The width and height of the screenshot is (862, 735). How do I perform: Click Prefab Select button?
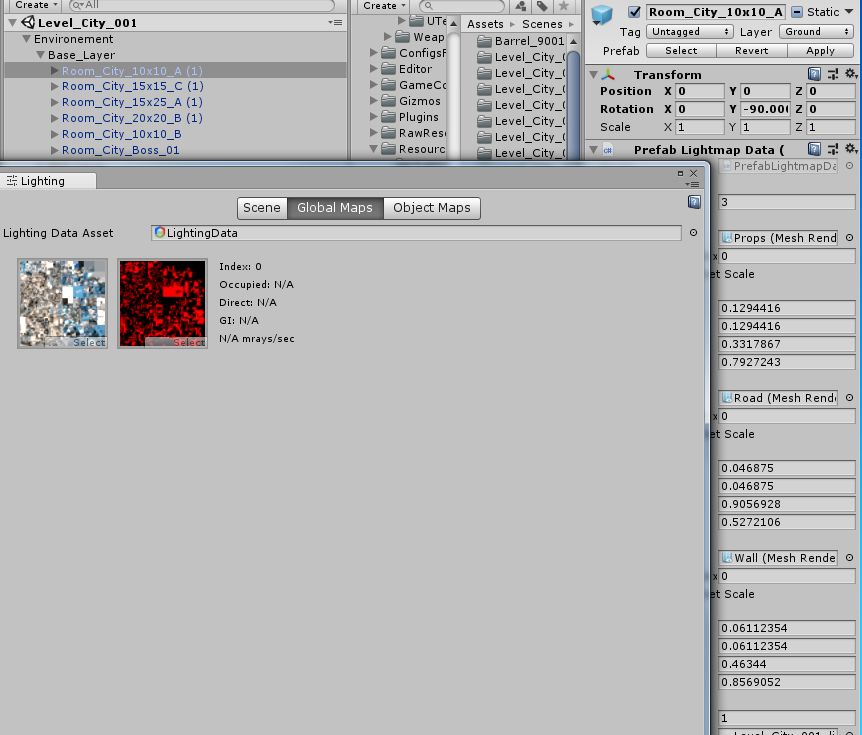click(681, 51)
